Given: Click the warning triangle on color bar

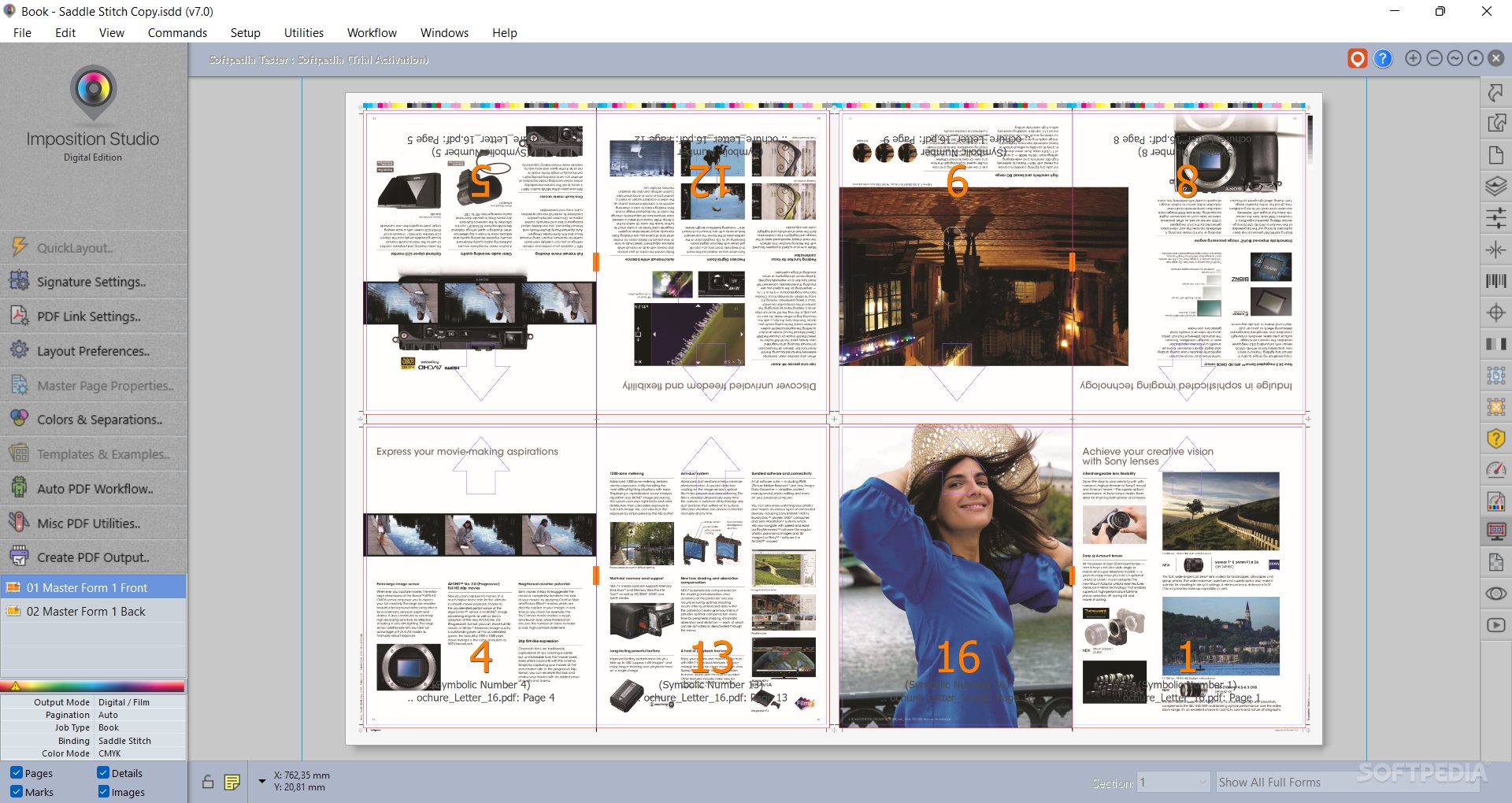Looking at the screenshot, I should pos(15,686).
